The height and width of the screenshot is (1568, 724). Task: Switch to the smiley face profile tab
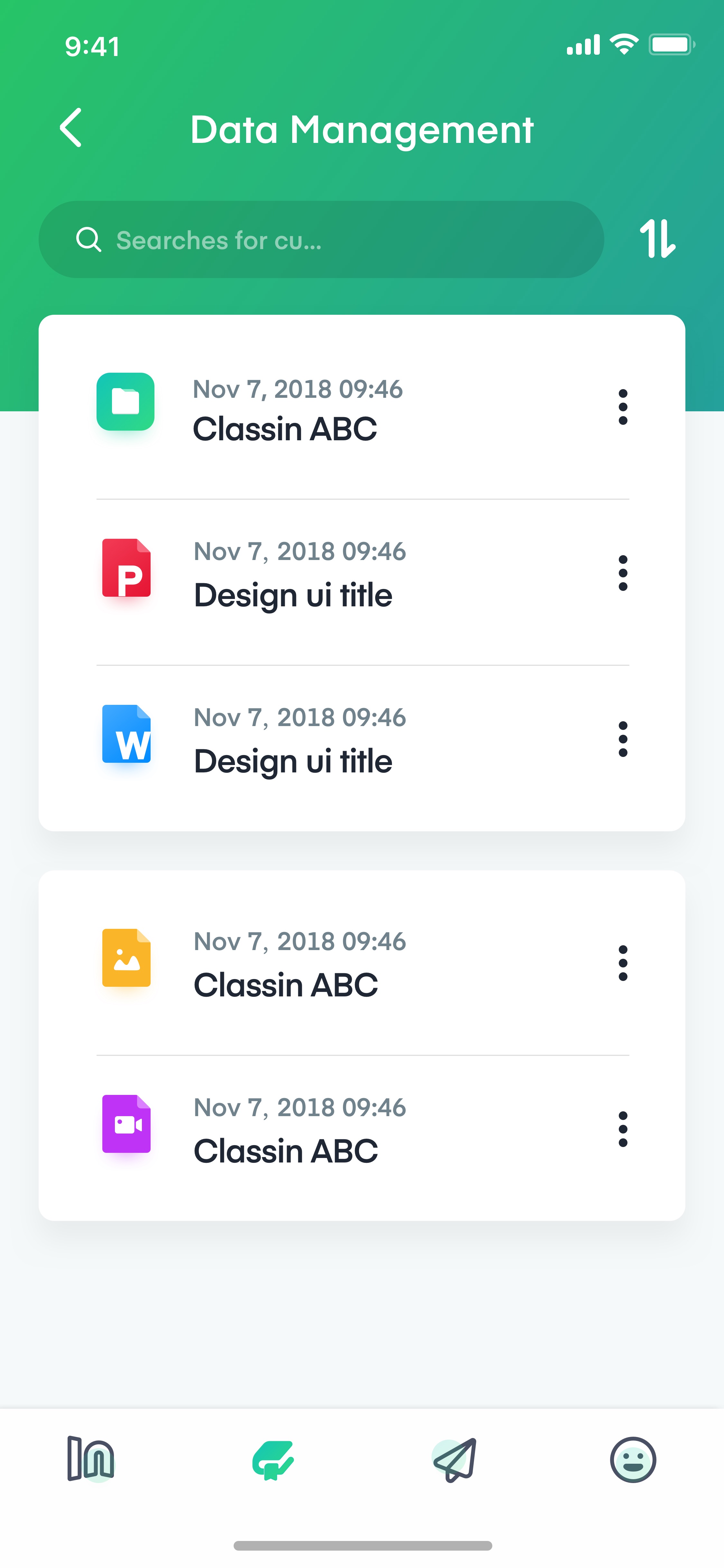click(x=633, y=1460)
